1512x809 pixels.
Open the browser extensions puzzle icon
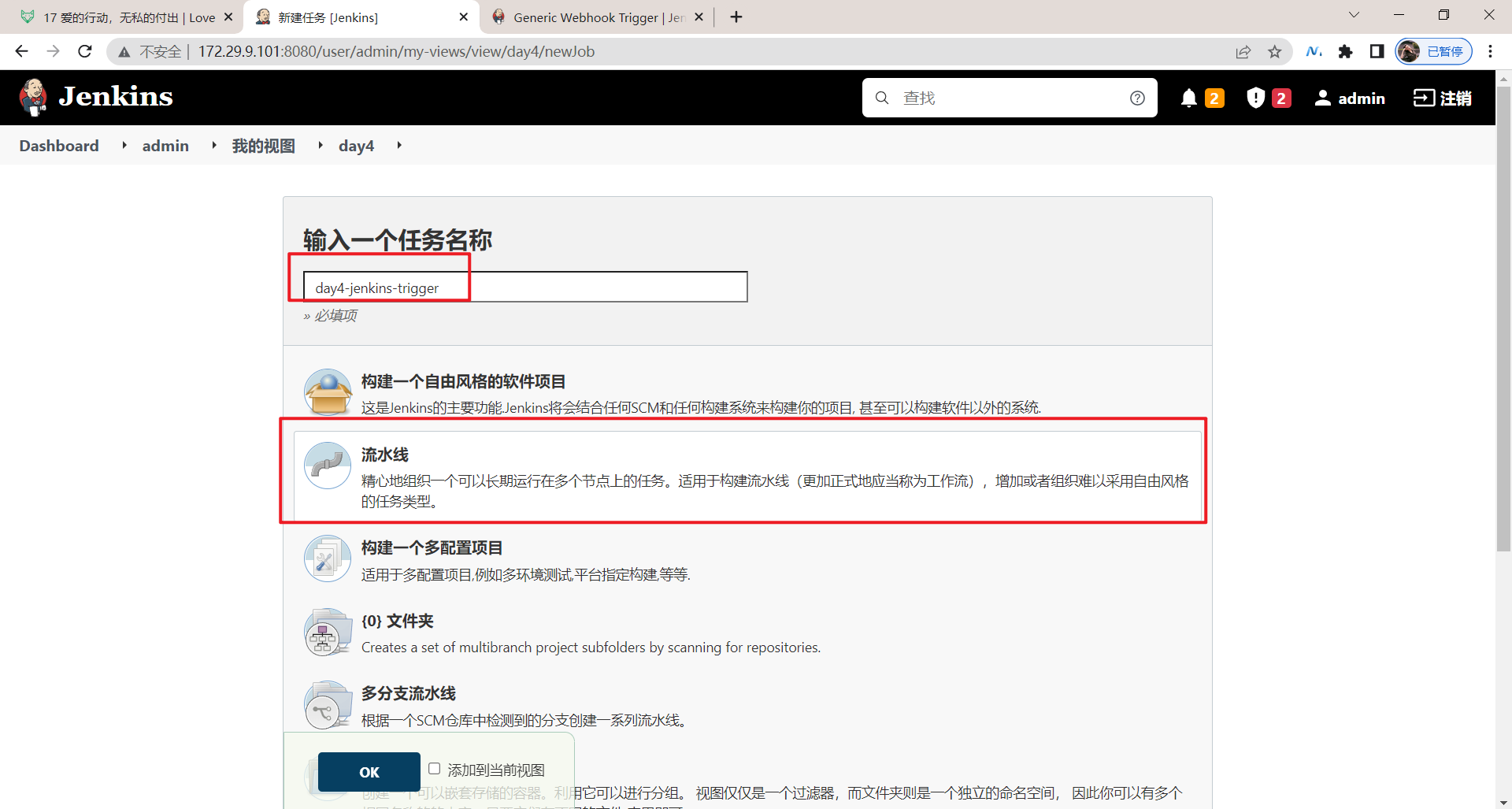click(1346, 51)
